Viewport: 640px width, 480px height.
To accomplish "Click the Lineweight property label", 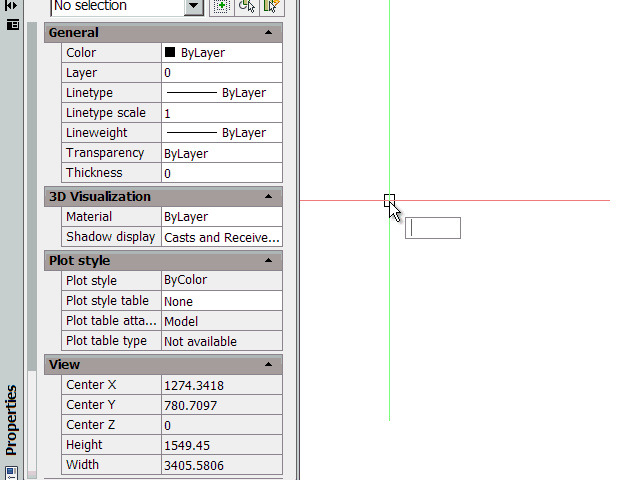I will (x=97, y=133).
